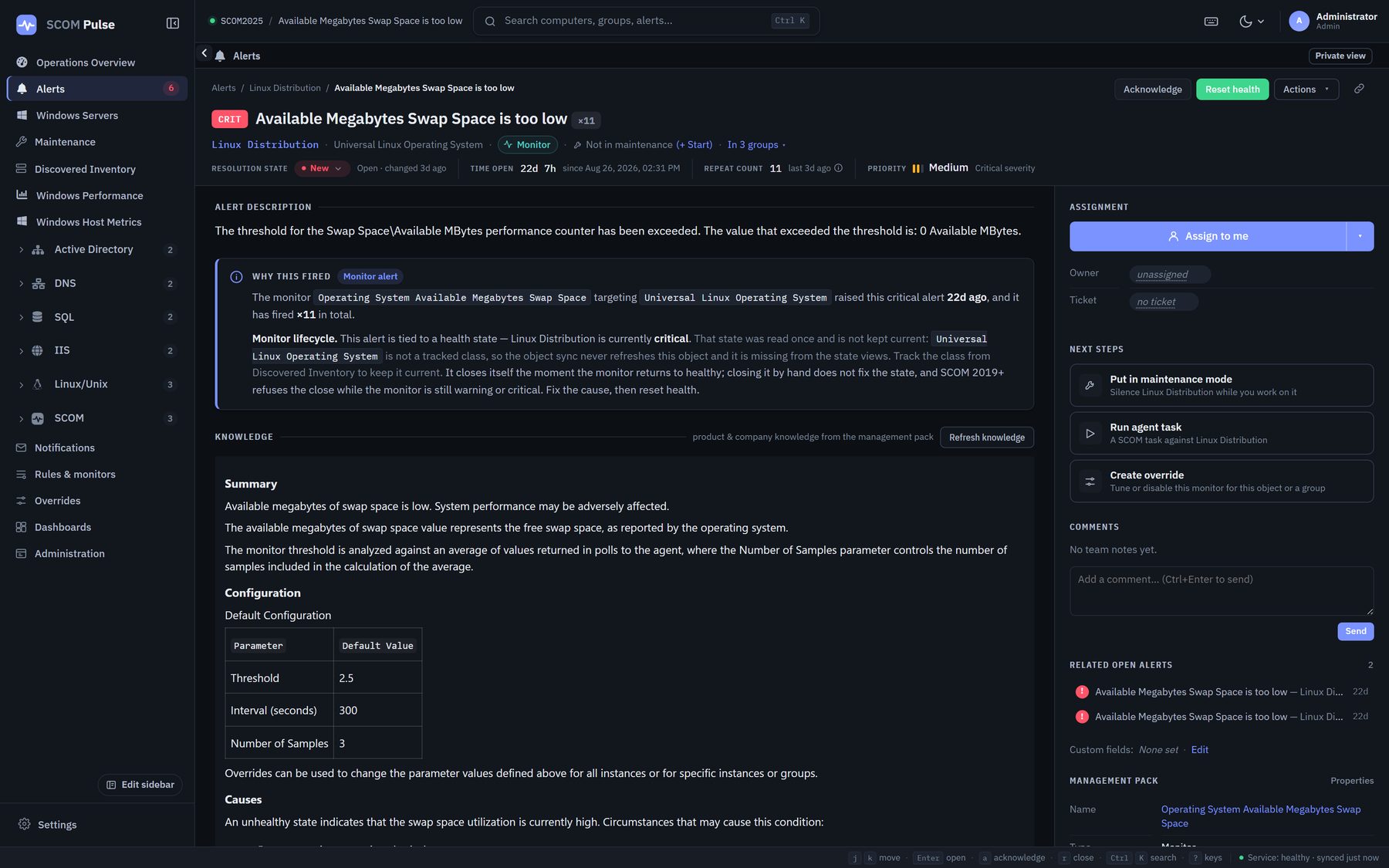Click Edit link next to Custom fields

click(1199, 750)
